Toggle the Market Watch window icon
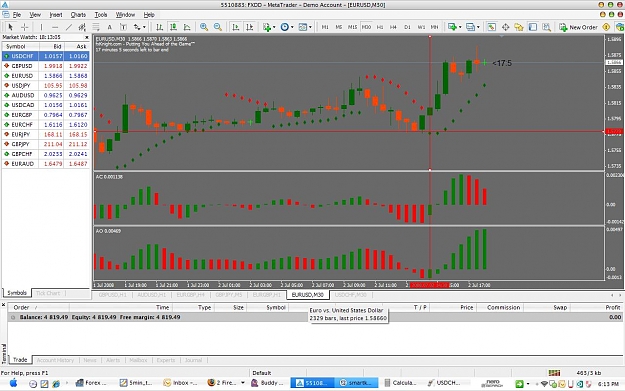 [x=491, y=27]
